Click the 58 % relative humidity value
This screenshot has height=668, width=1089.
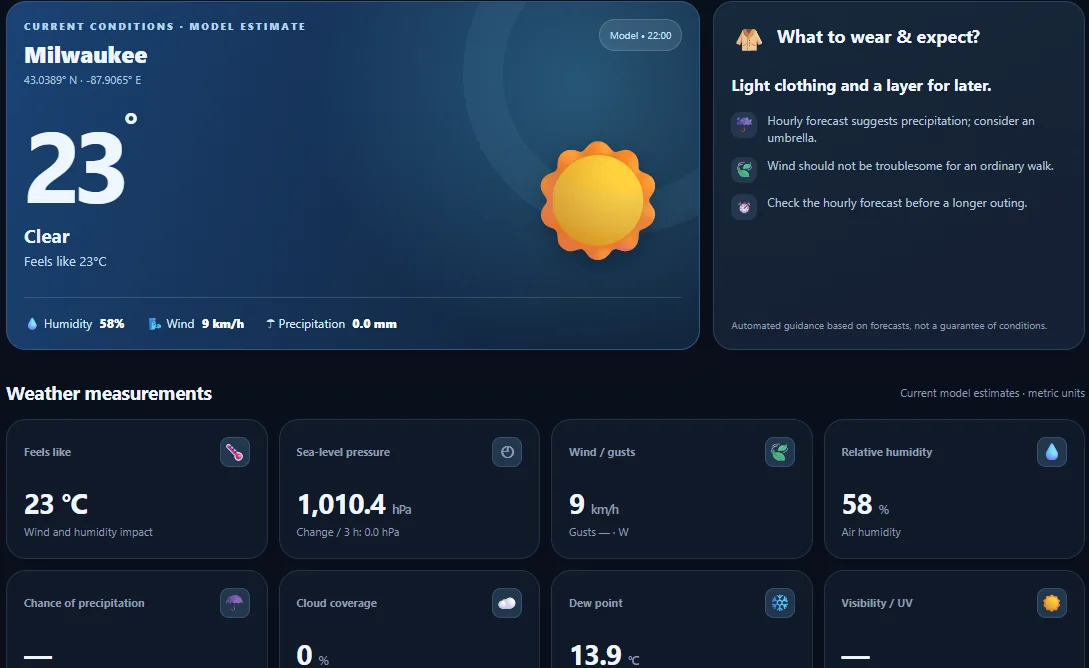(865, 505)
